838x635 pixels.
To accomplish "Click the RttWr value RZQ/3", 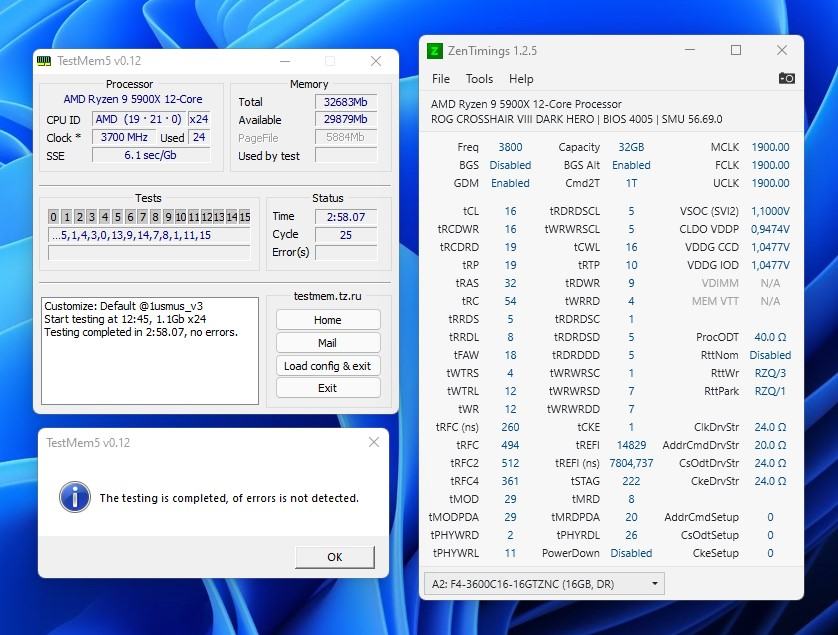I will tap(770, 373).
